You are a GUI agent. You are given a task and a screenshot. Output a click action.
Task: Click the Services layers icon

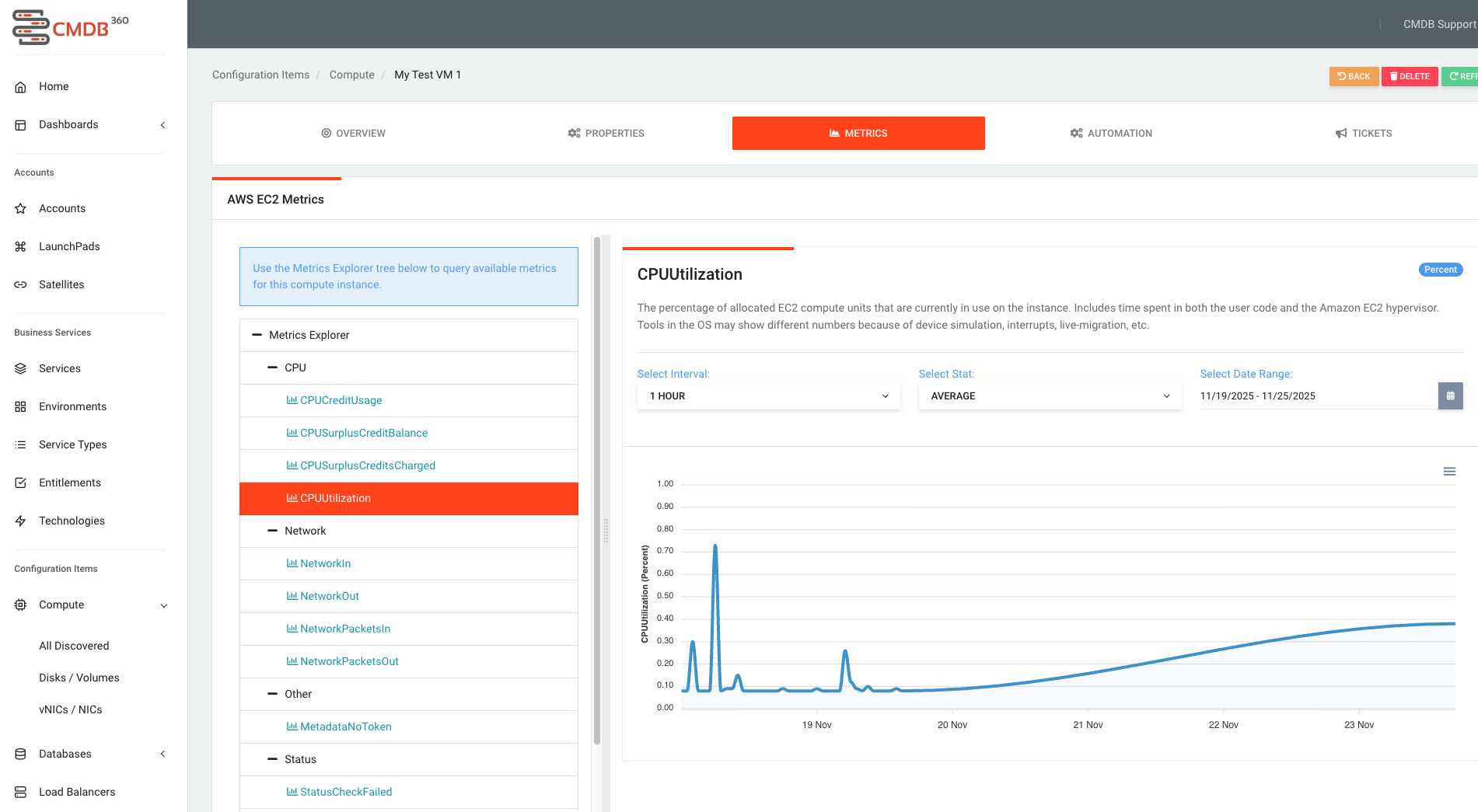click(21, 369)
